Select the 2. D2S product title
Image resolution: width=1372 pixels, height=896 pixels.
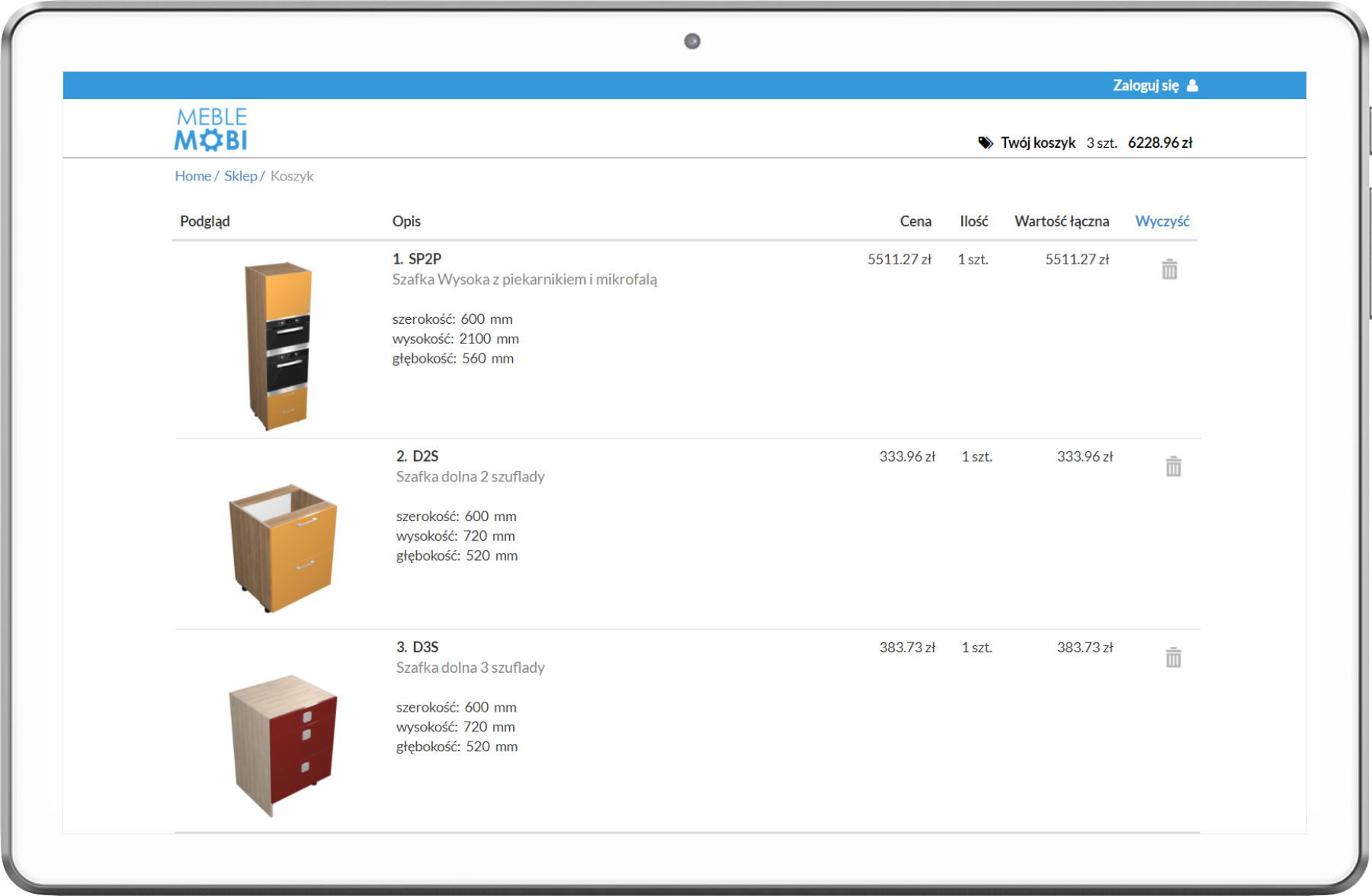417,456
